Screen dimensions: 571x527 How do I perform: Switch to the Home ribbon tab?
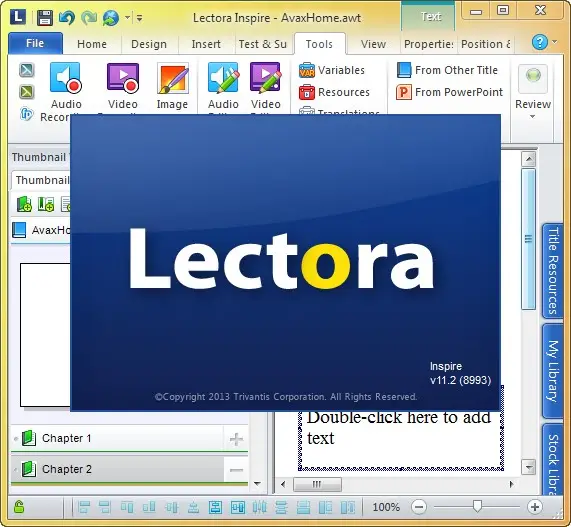point(92,44)
